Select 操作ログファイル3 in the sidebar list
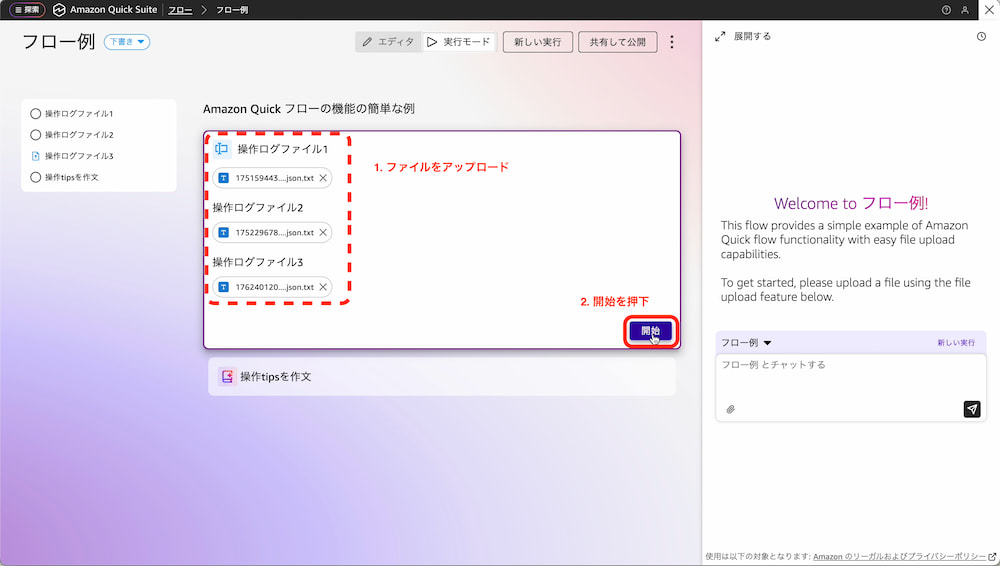 coord(72,156)
